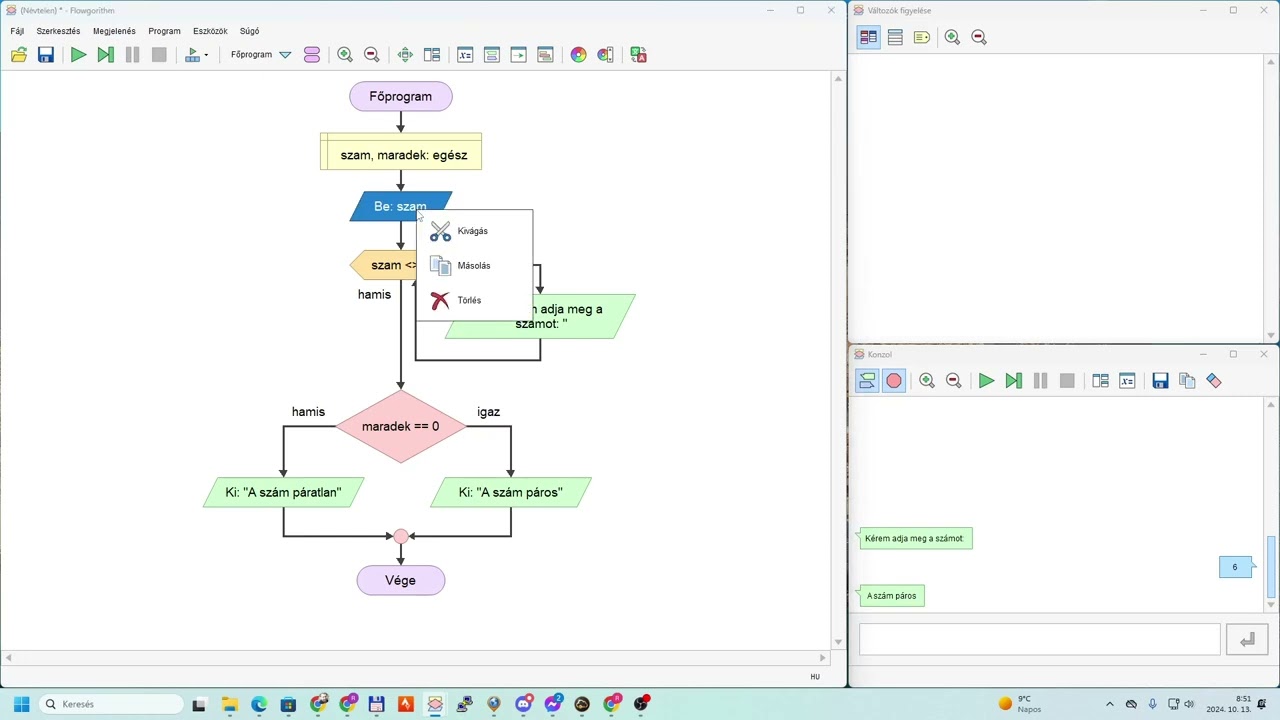Image resolution: width=1280 pixels, height=720 pixels.
Task: Click the greyed-out Stop button in the main toolbar
Action: pyautogui.click(x=159, y=55)
